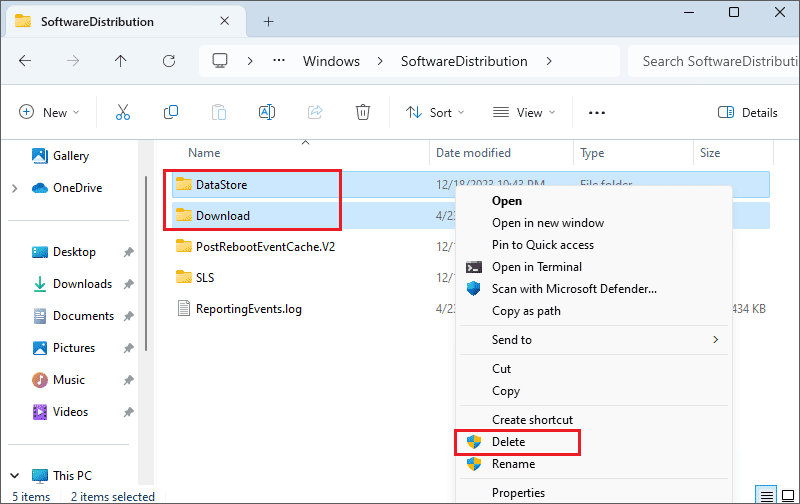Viewport: 800px width, 504px height.
Task: Open Videos in Quick access
Action: (x=60, y=412)
